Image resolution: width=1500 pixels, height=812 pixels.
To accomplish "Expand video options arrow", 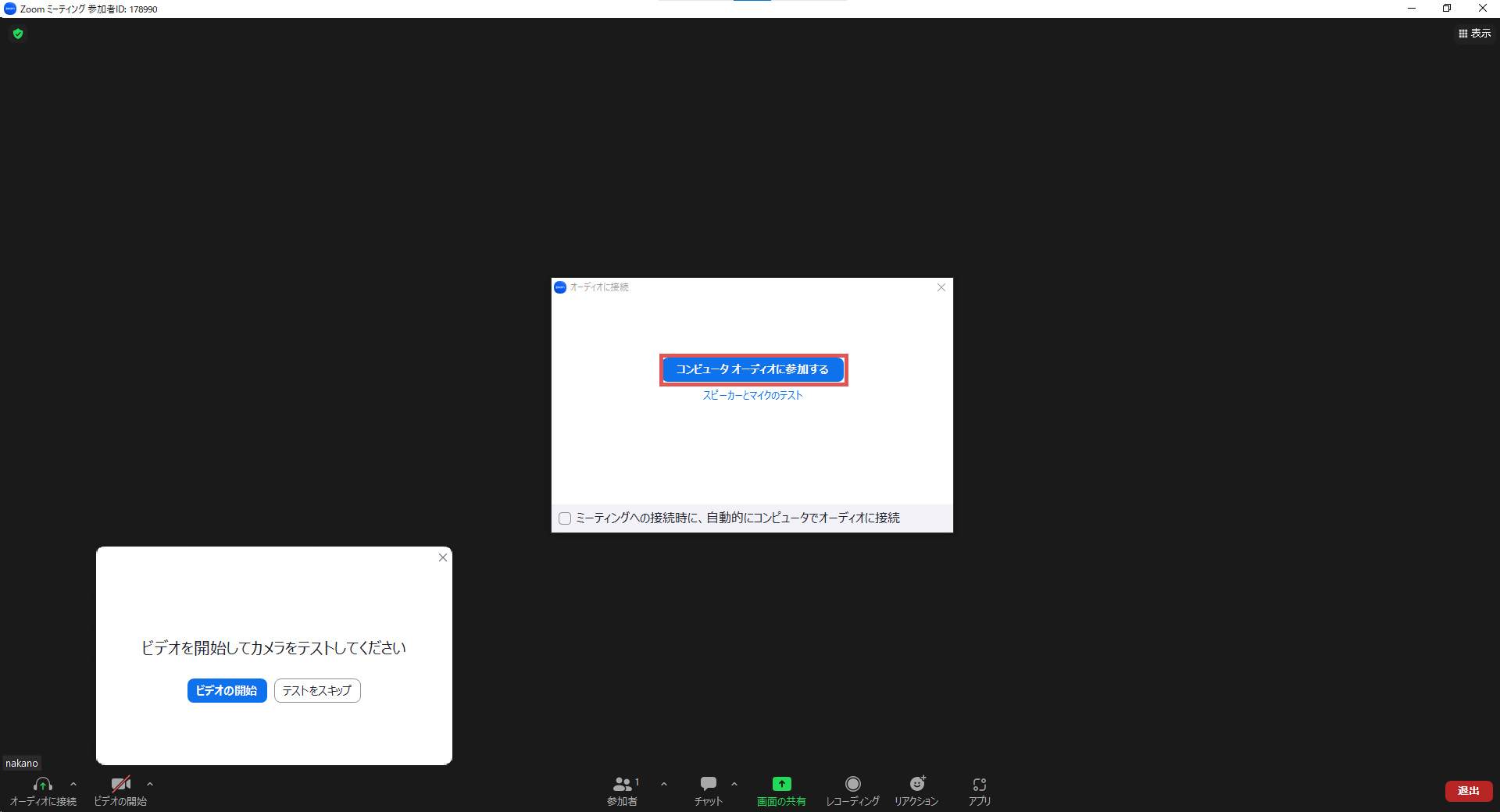I will 150,784.
